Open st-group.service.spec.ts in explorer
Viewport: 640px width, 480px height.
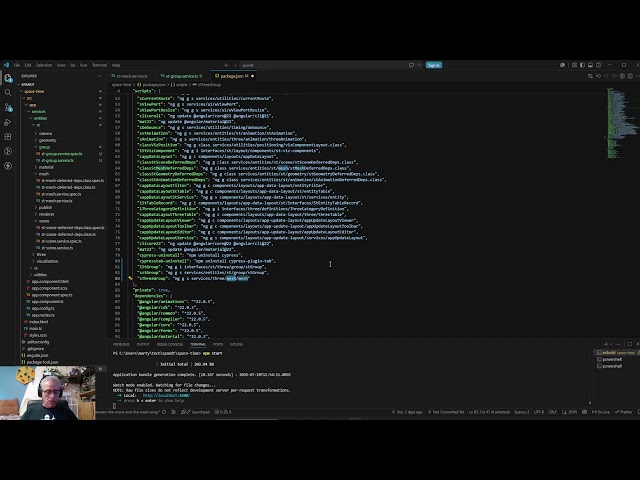click(x=61, y=154)
